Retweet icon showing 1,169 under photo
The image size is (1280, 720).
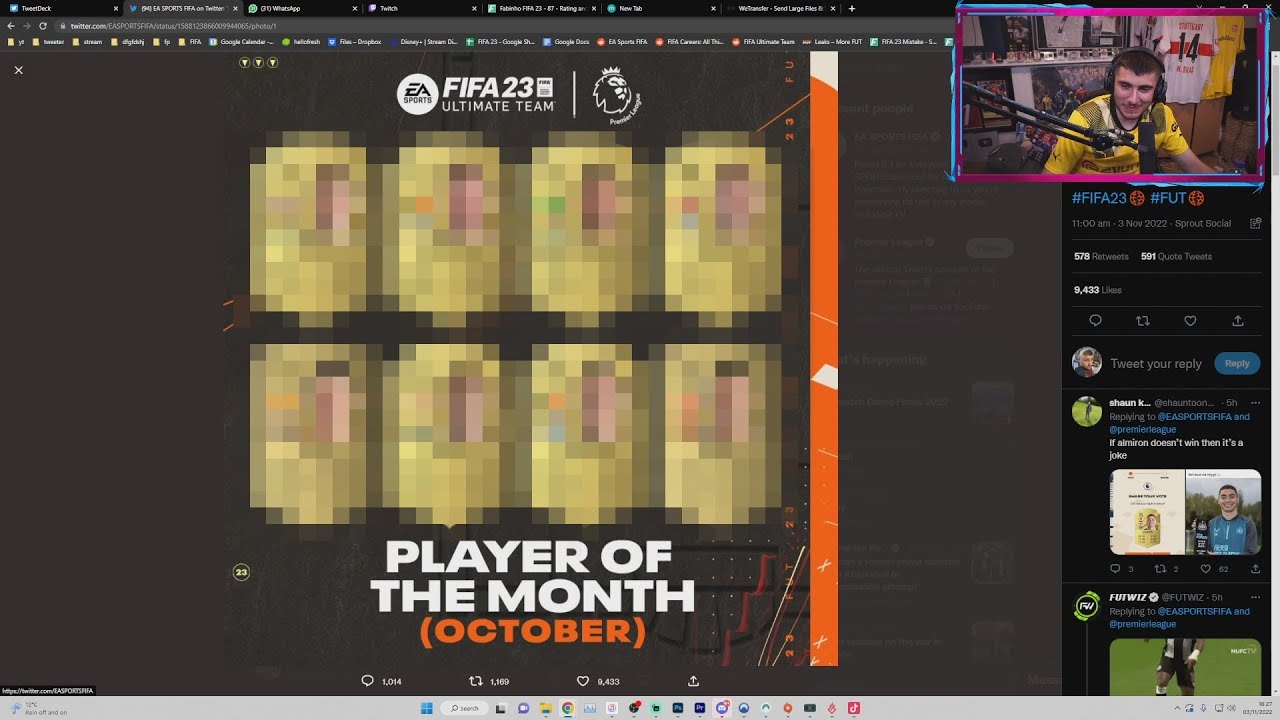(x=476, y=681)
